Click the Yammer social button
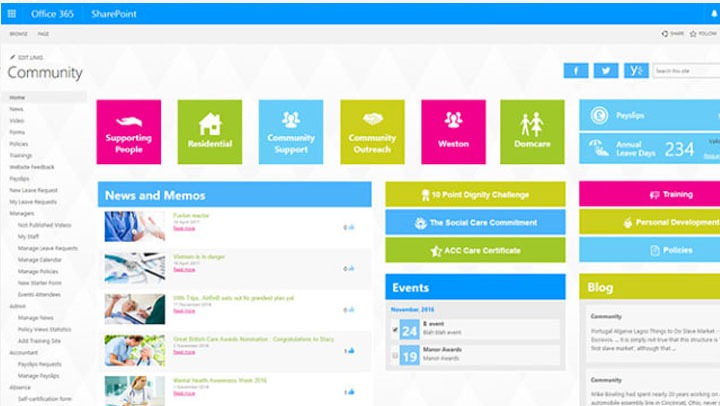 (635, 71)
